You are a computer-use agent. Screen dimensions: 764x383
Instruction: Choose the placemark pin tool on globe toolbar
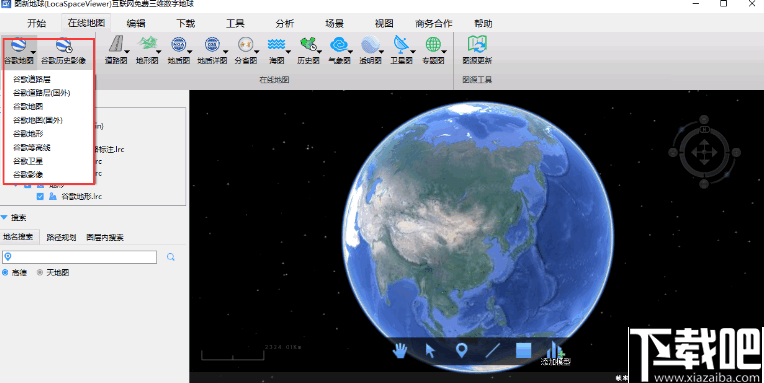coord(461,350)
